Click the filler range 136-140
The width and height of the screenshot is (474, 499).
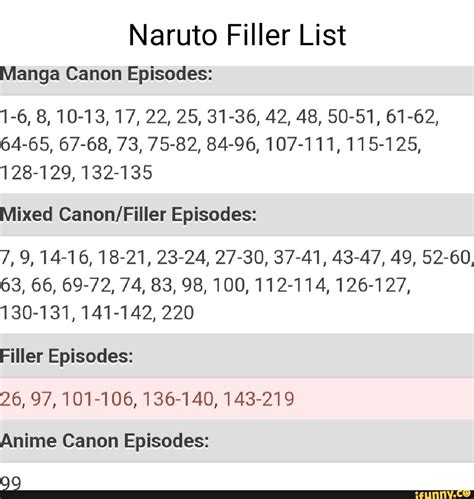click(178, 399)
